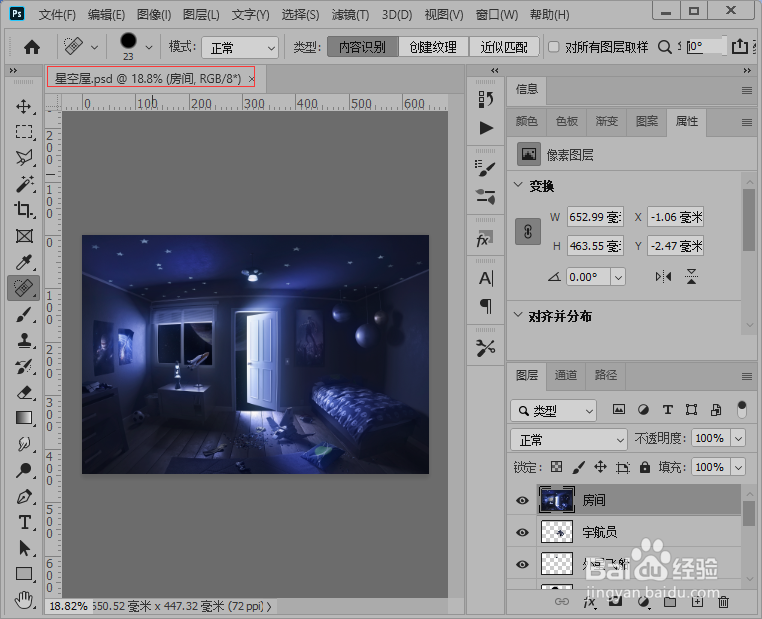Screen dimensions: 762x619
Task: Open the Brush Settings panel icon
Action: point(485,169)
